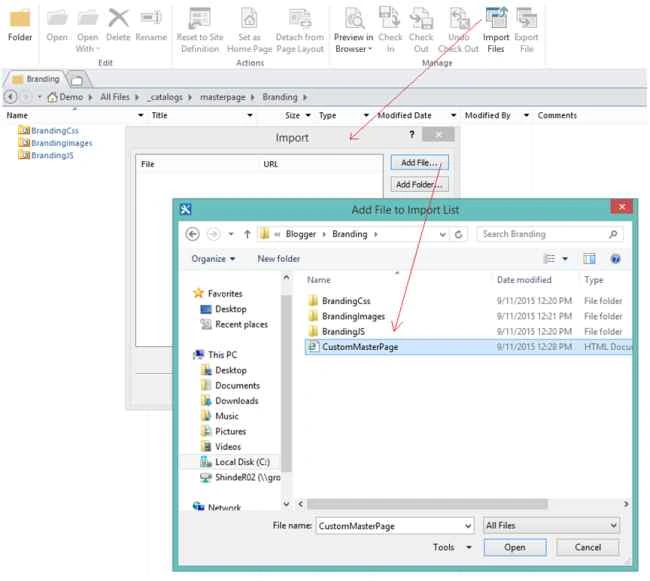Select the CustomMasterPage file

(360, 347)
